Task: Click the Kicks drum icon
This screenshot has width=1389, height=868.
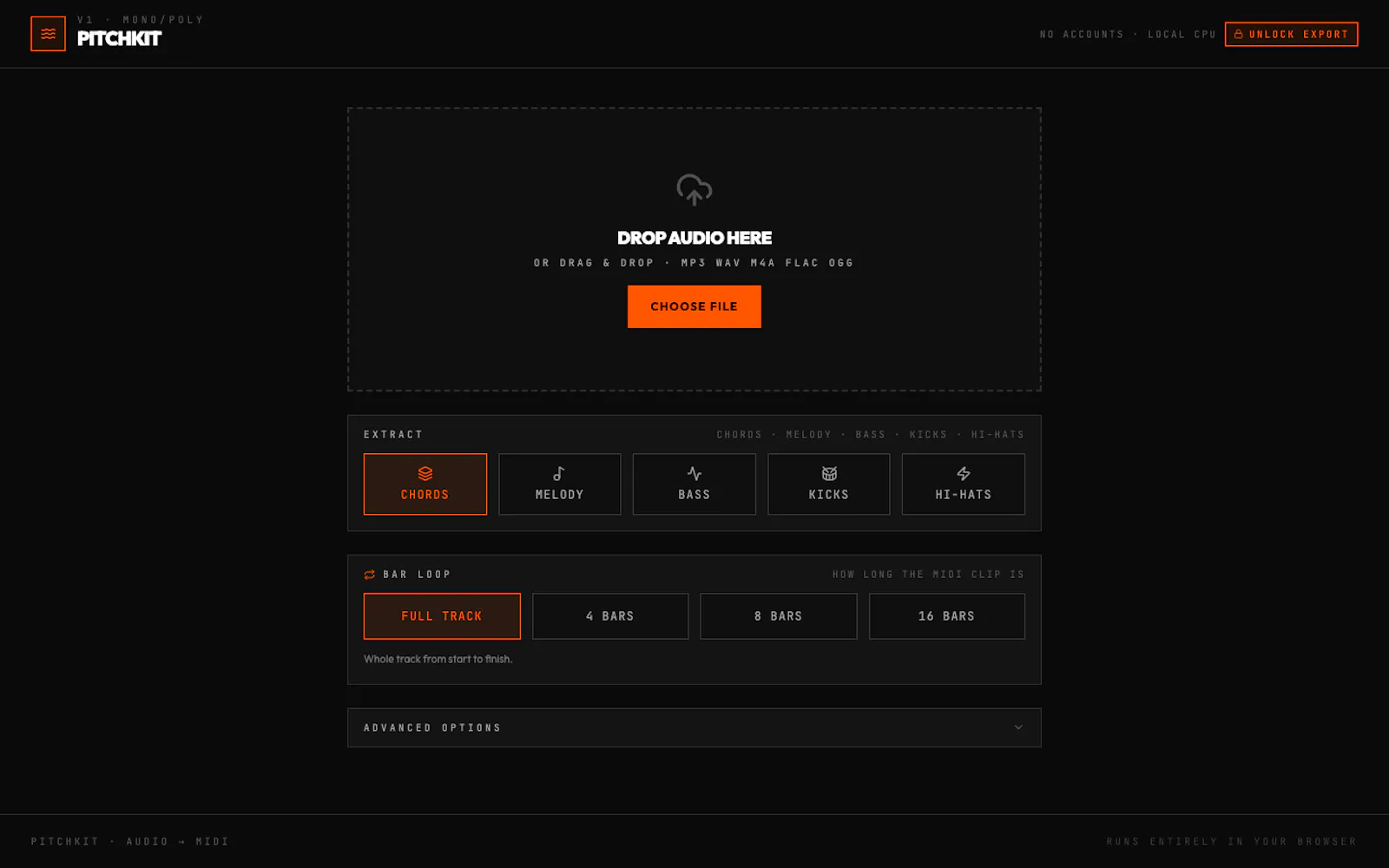Action: (829, 473)
